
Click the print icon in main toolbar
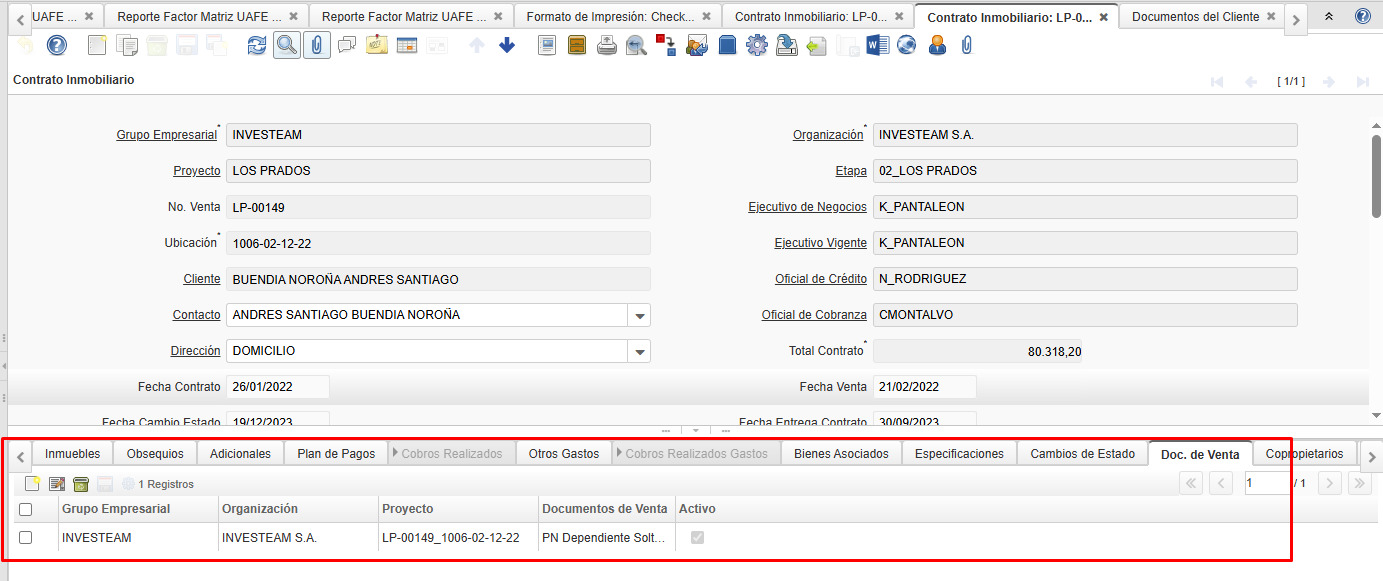606,45
